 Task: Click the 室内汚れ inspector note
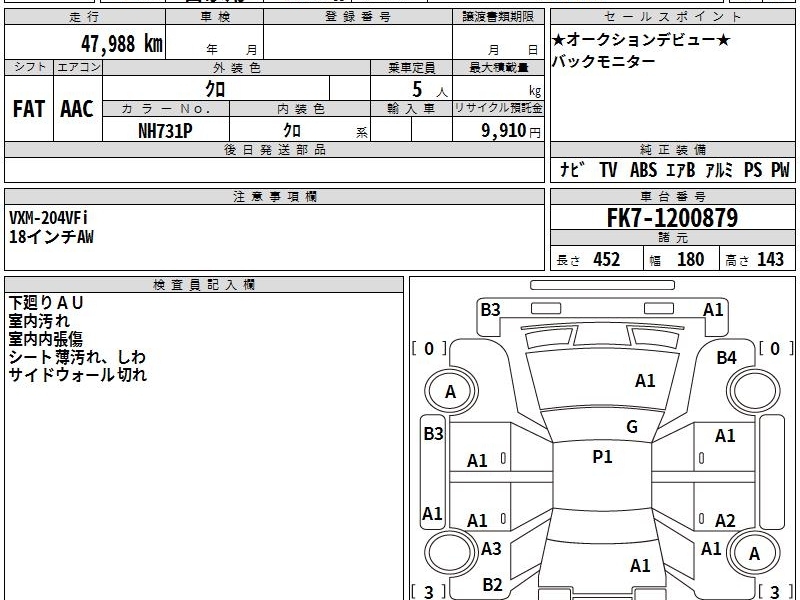click(39, 321)
